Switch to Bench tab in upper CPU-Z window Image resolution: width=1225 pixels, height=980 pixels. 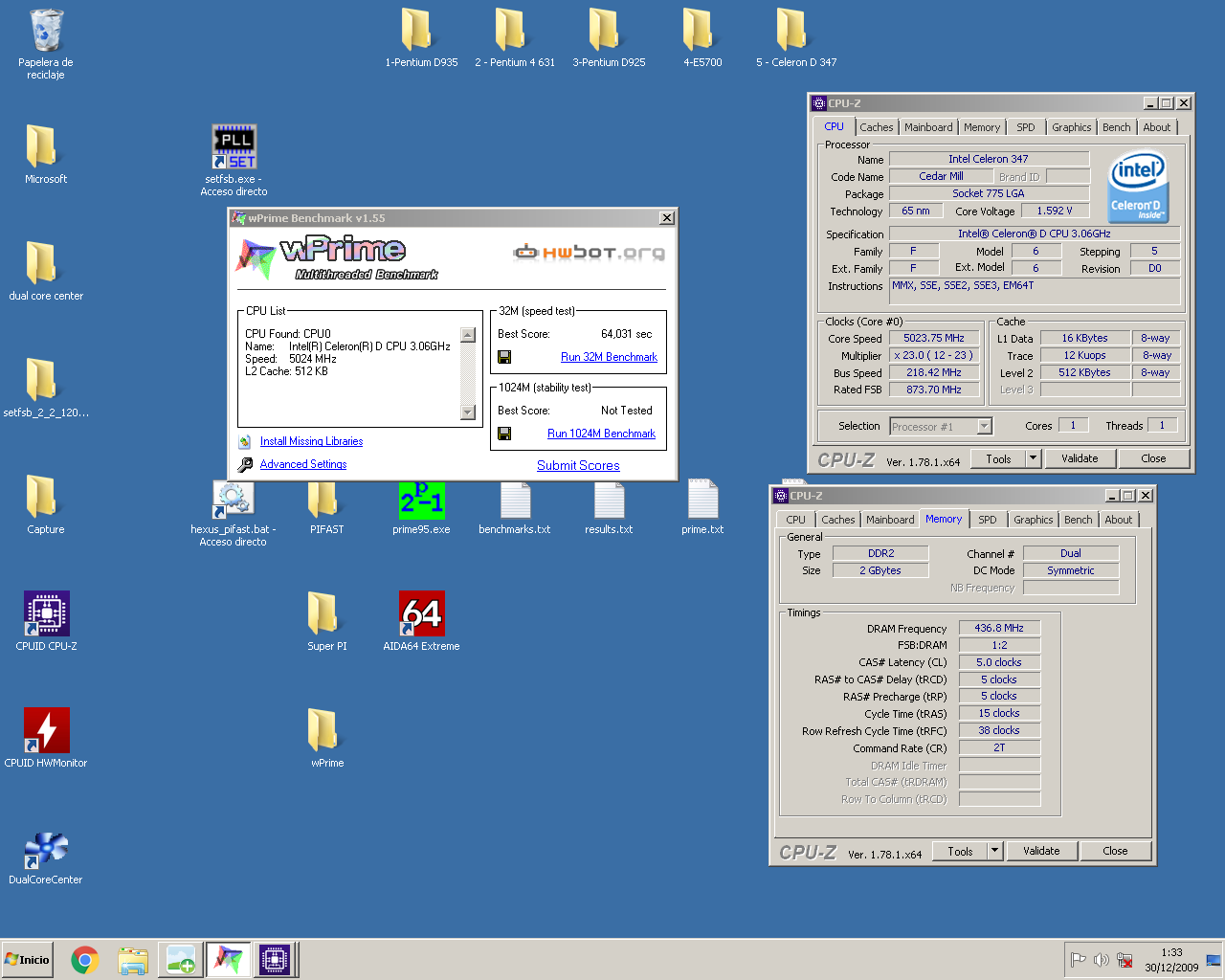pos(1116,127)
